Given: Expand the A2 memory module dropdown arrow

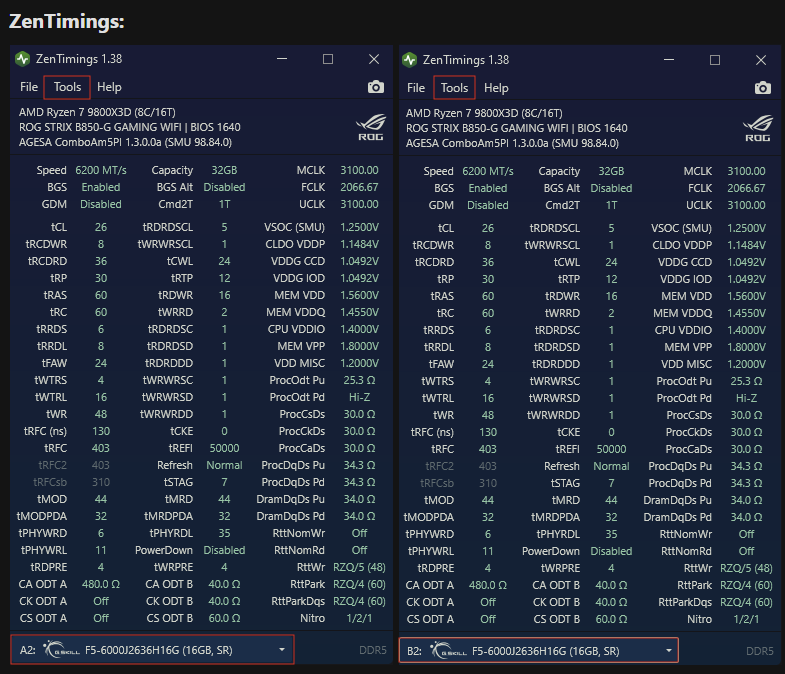Looking at the screenshot, I should click(282, 649).
